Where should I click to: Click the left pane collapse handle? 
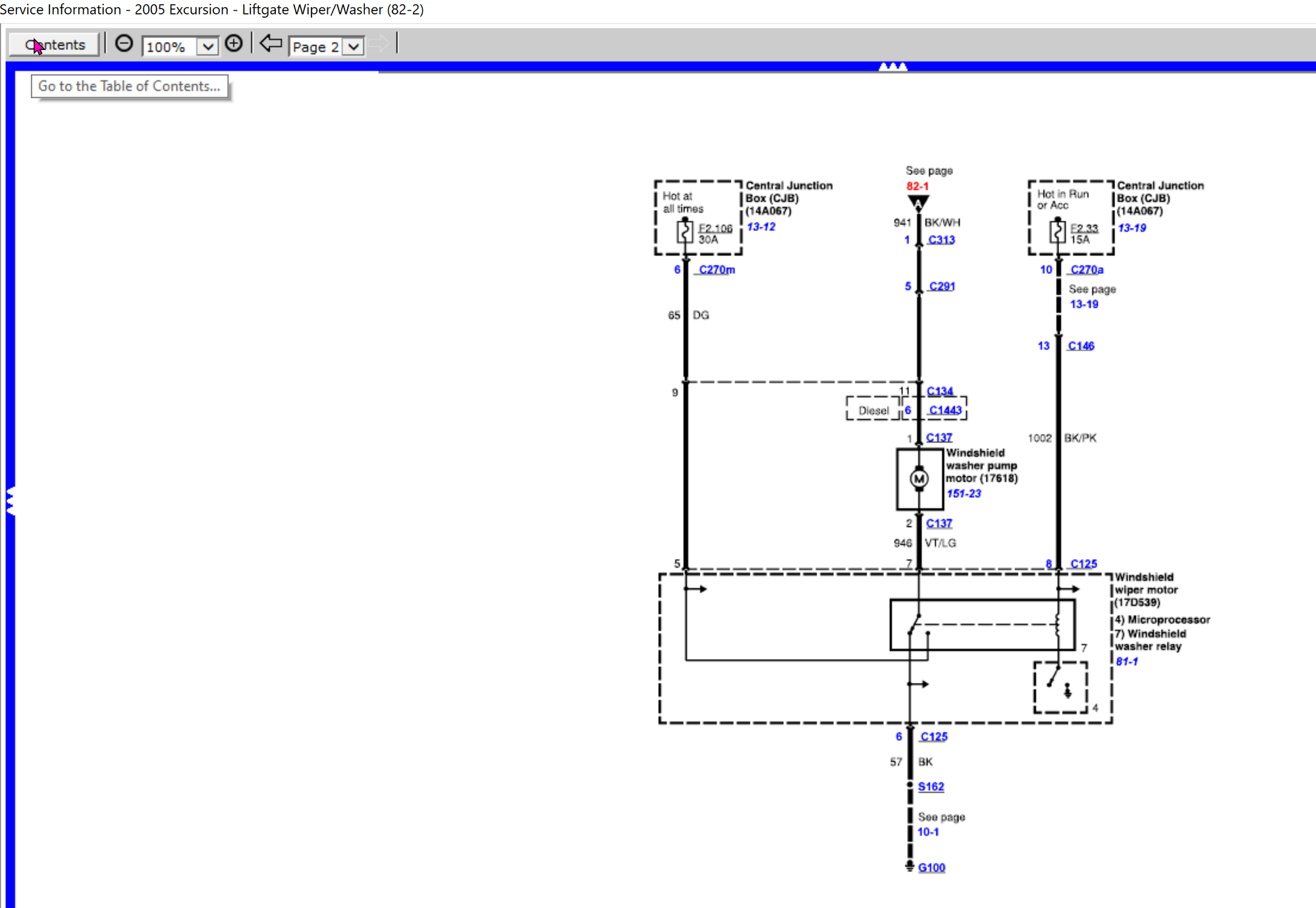[10, 501]
